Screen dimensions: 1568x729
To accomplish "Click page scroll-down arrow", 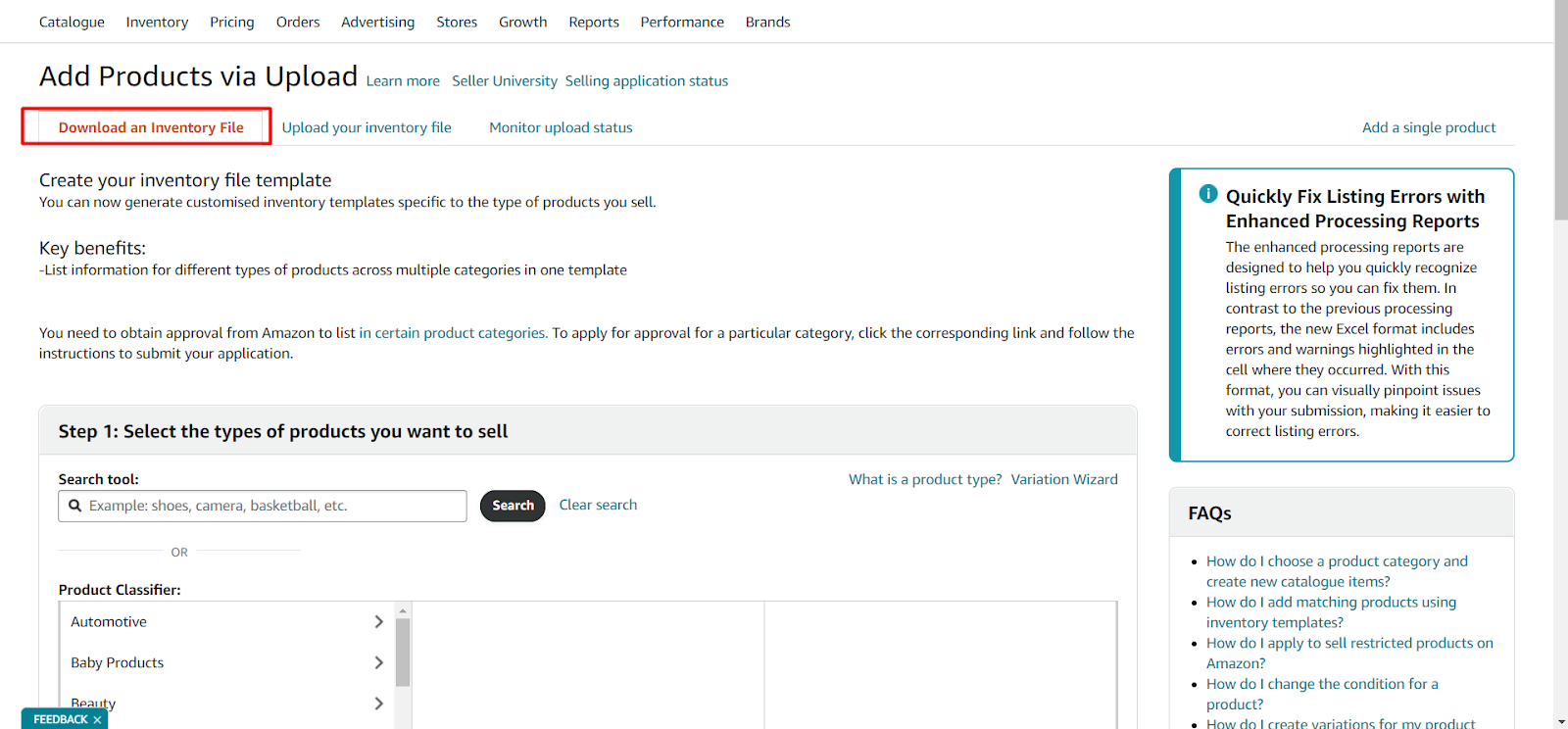I will click(1560, 722).
